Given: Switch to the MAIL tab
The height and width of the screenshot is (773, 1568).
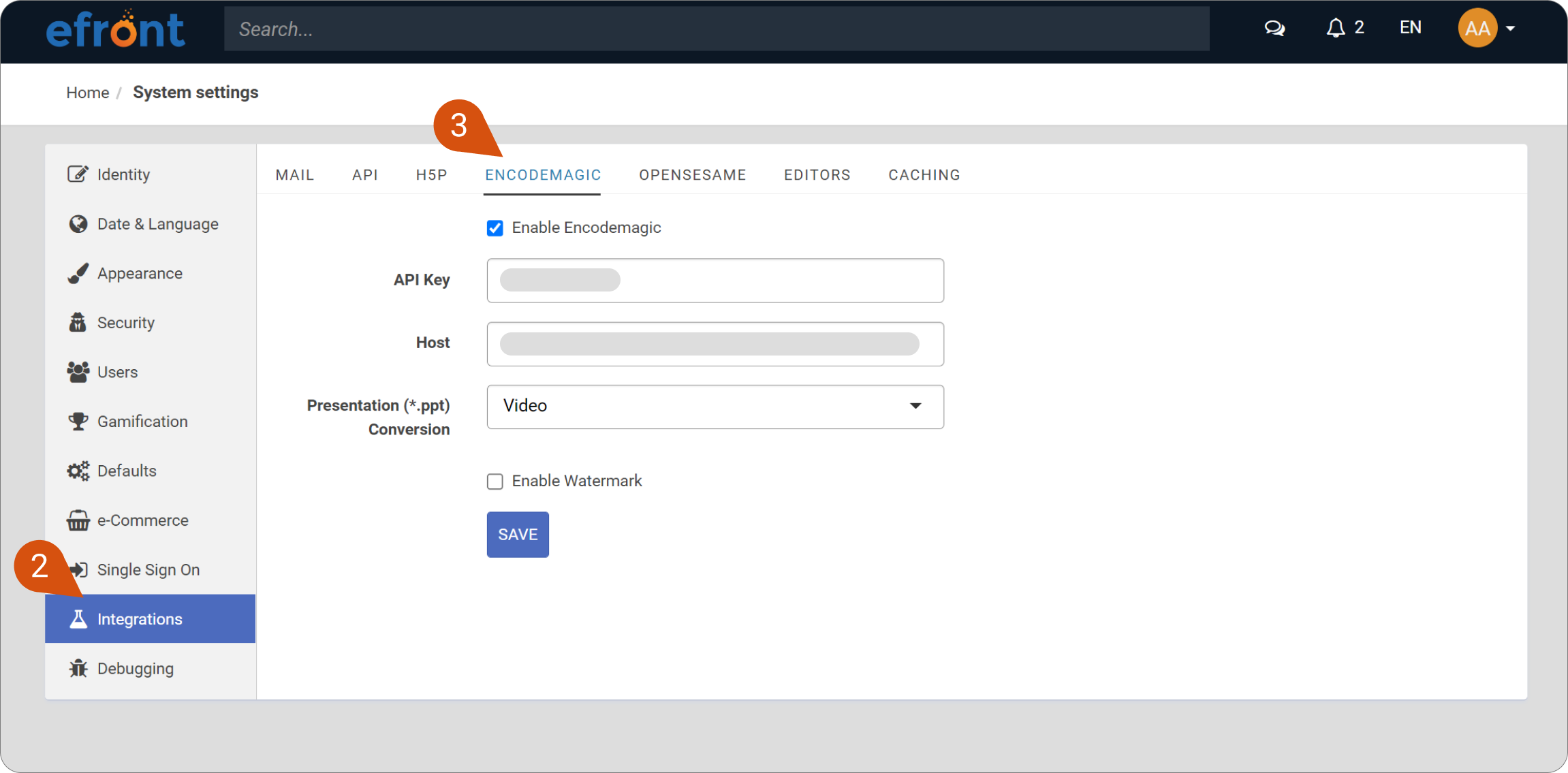Looking at the screenshot, I should [x=295, y=175].
